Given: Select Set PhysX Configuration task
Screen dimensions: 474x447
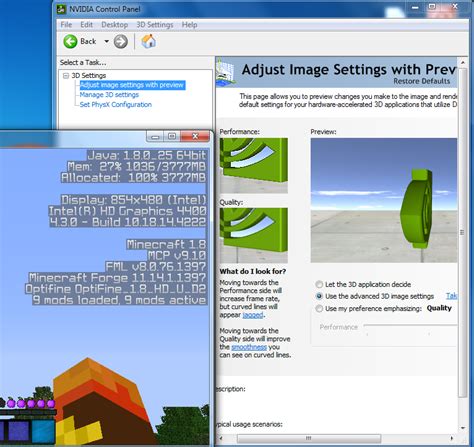Looking at the screenshot, I should pyautogui.click(x=116, y=105).
